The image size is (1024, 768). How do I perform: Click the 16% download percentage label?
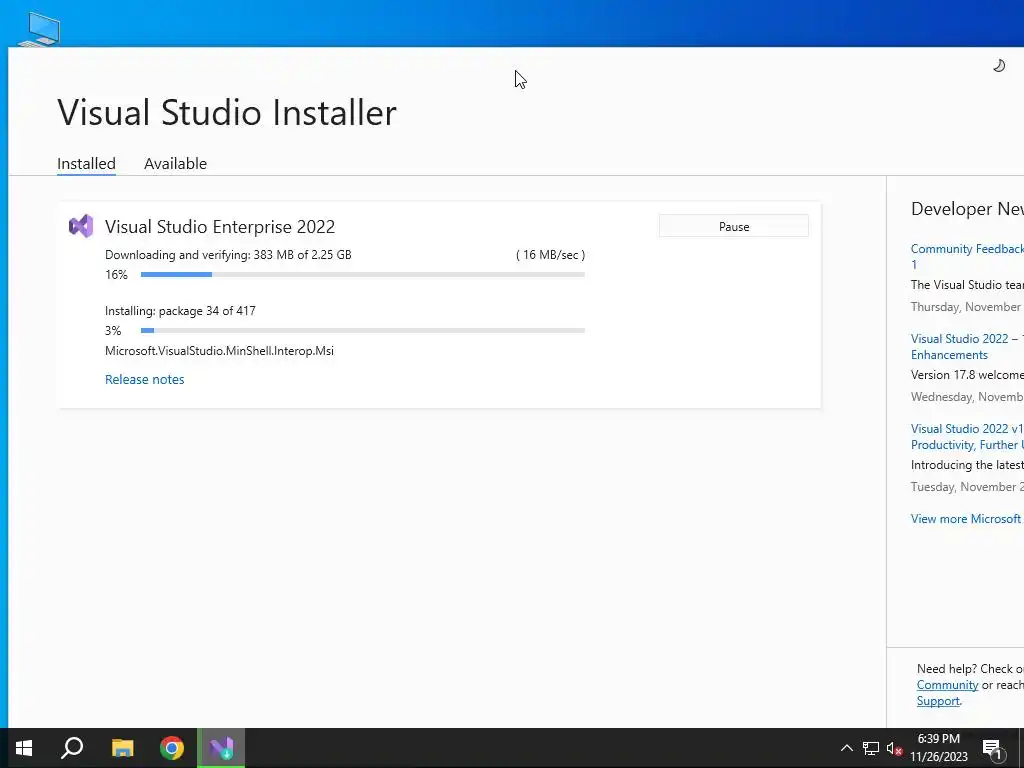point(116,275)
